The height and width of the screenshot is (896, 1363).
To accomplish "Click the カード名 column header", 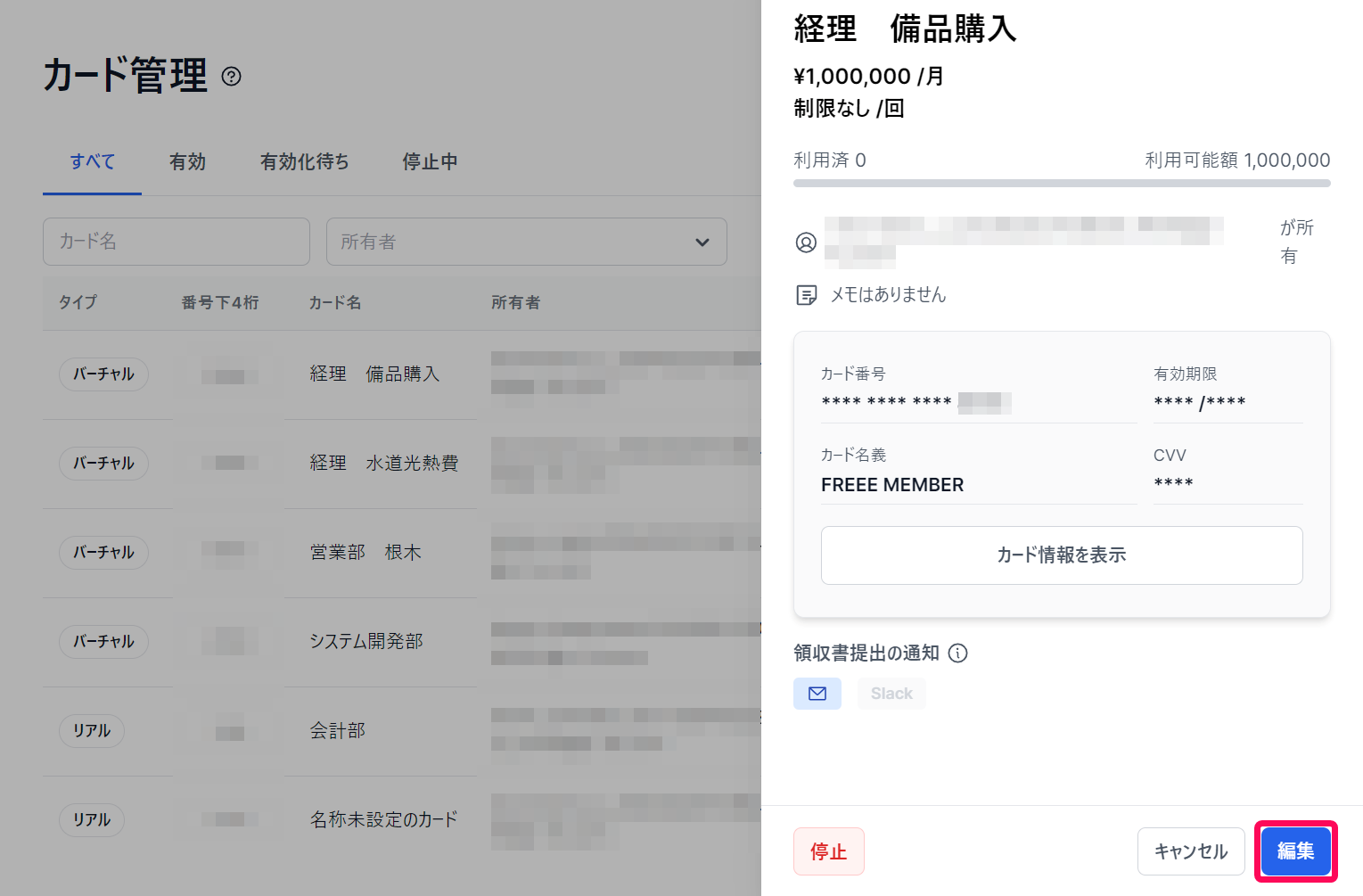I will 335,303.
